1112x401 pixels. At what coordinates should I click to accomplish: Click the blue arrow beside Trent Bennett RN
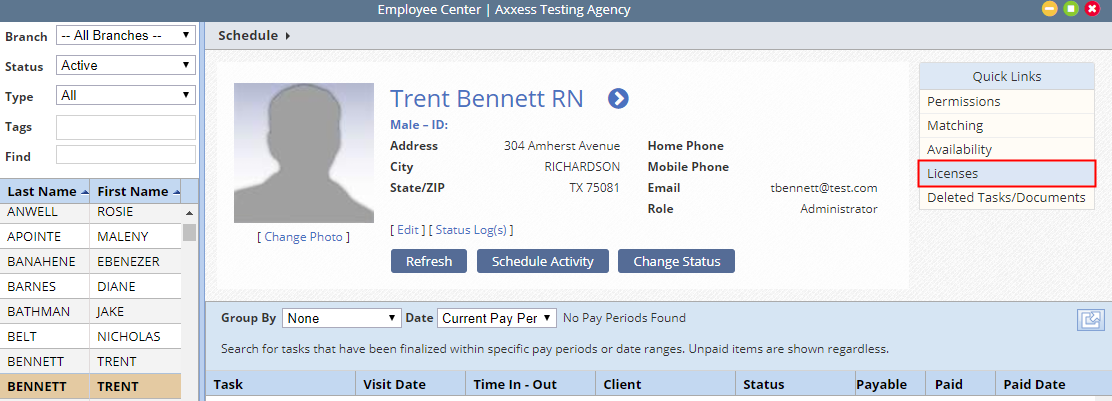(618, 99)
